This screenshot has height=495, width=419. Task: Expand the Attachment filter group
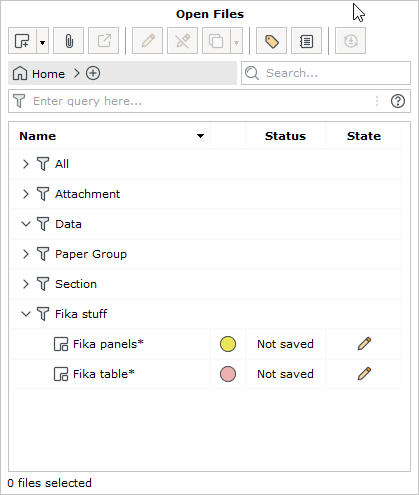pyautogui.click(x=26, y=194)
